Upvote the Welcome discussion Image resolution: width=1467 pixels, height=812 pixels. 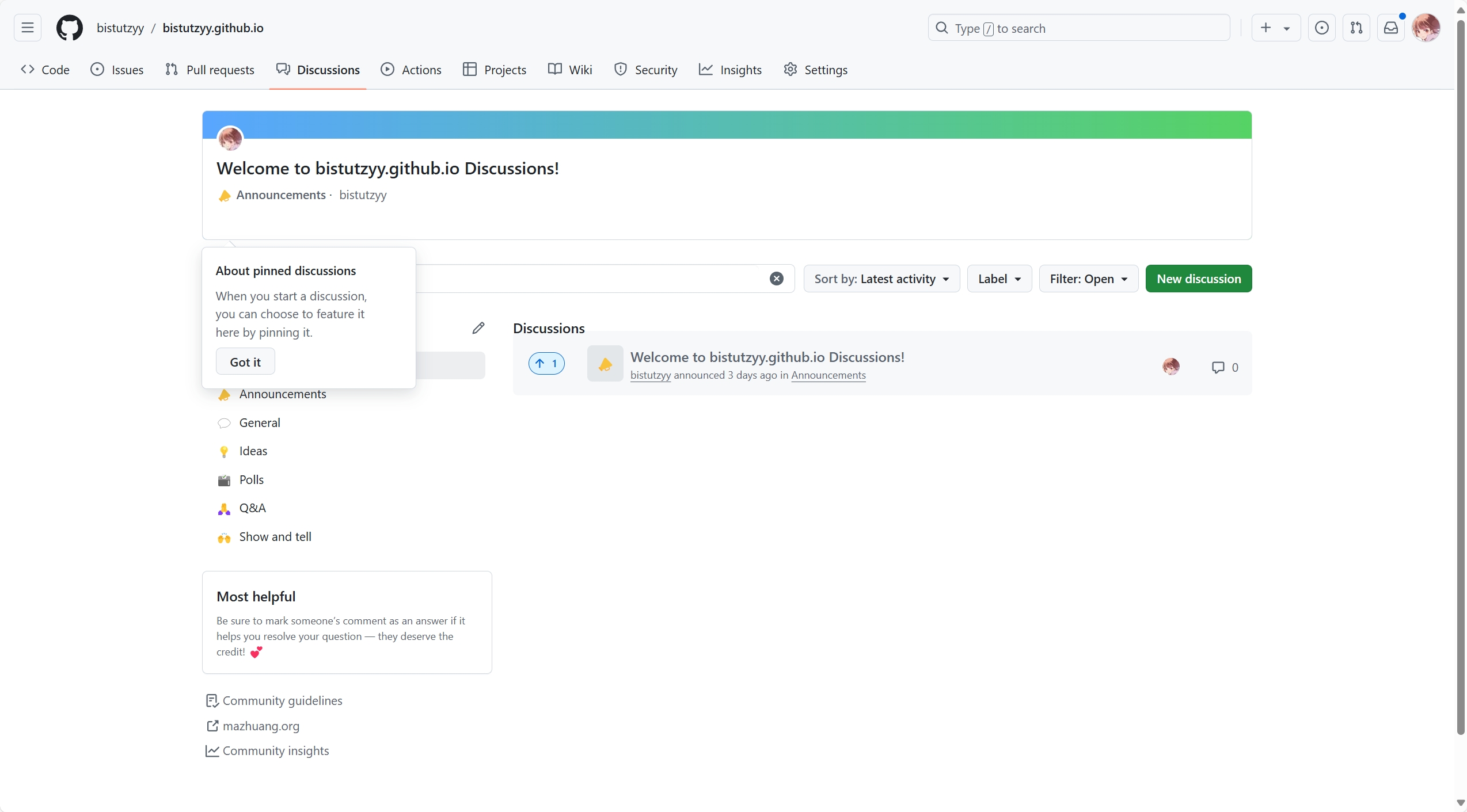point(546,363)
